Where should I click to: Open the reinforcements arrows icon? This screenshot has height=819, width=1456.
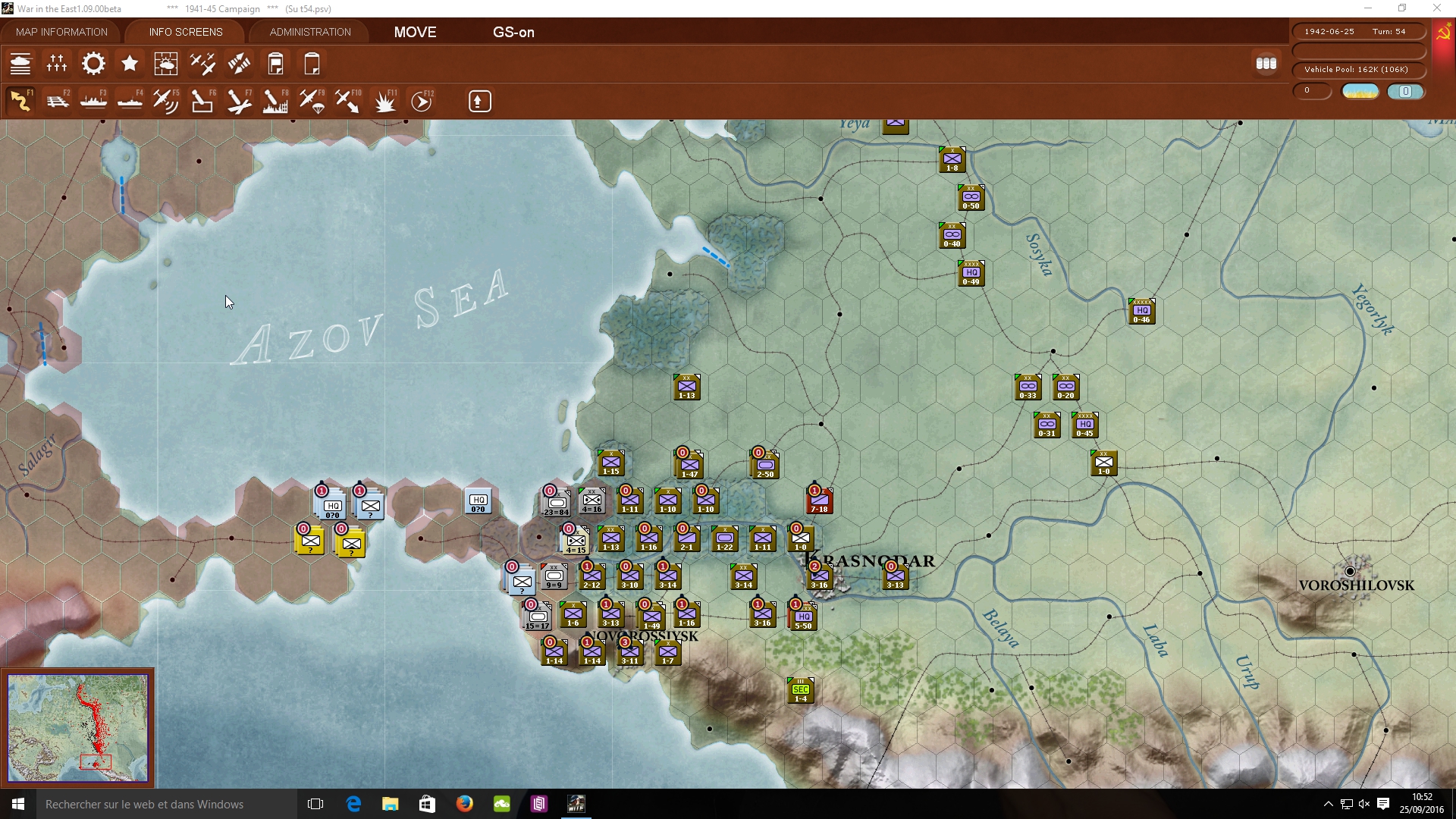(239, 64)
